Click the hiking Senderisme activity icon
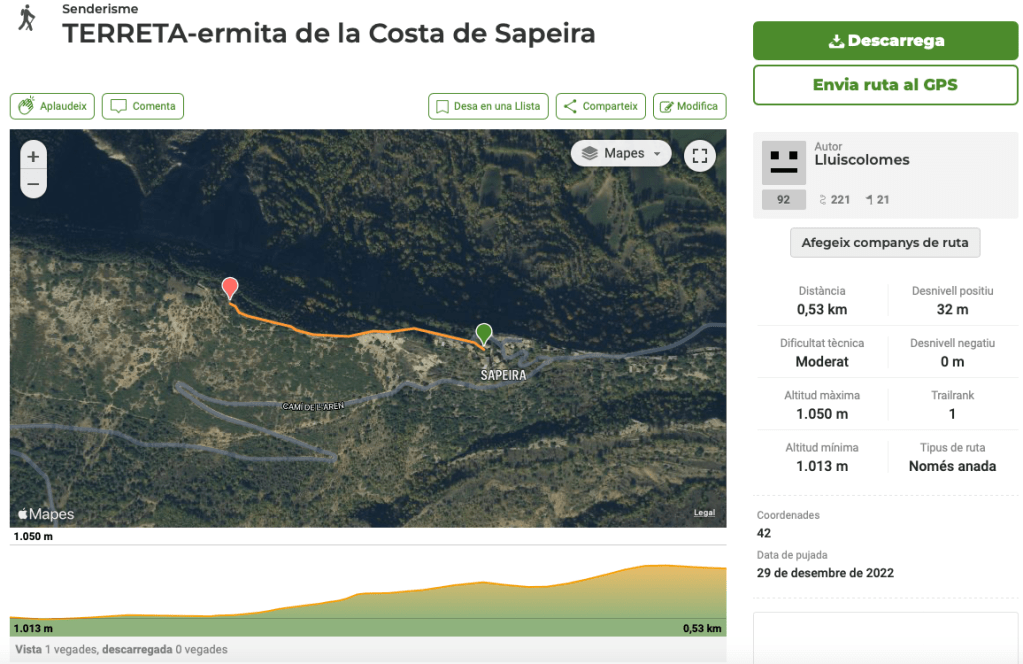 tap(27, 17)
